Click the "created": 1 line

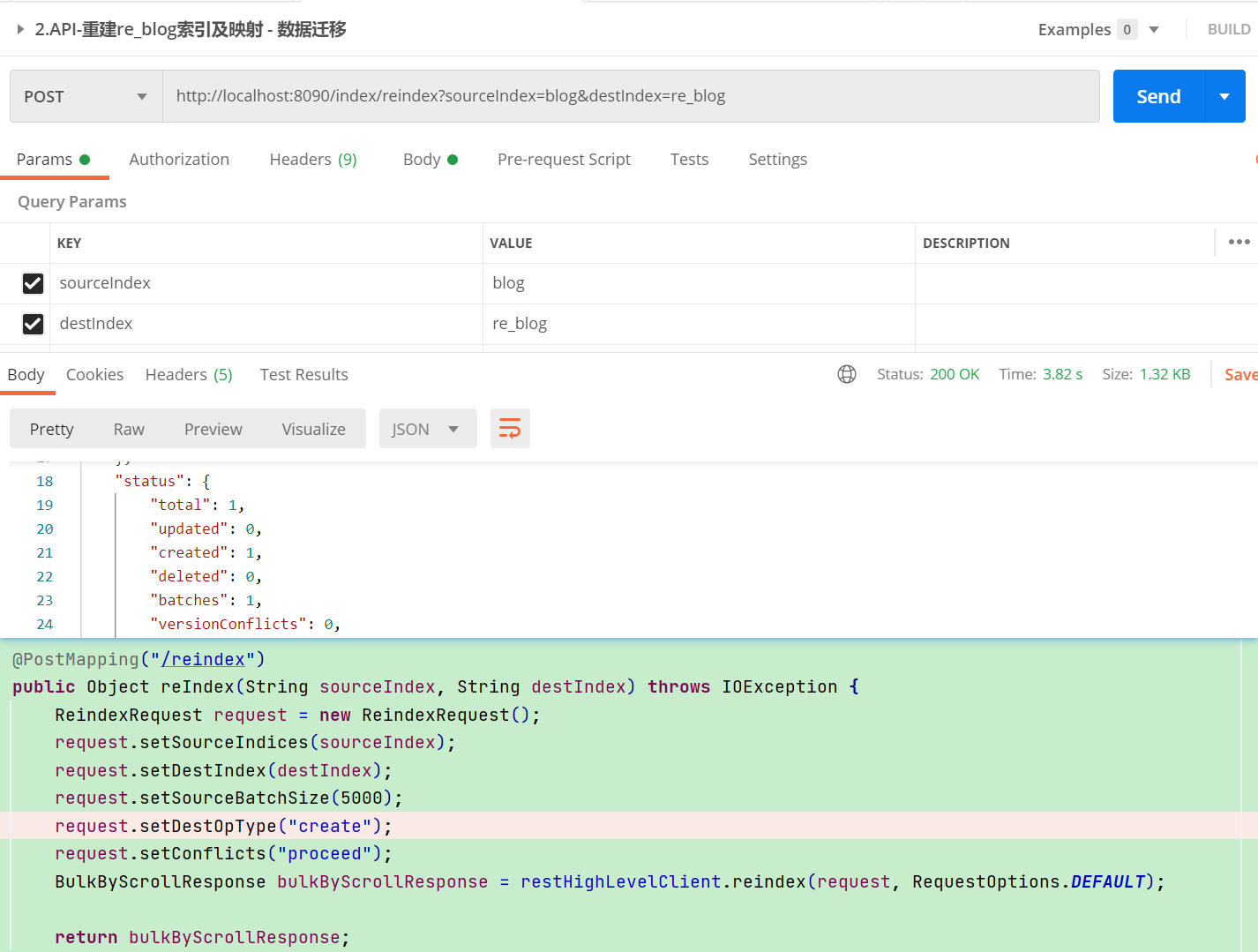(x=206, y=552)
